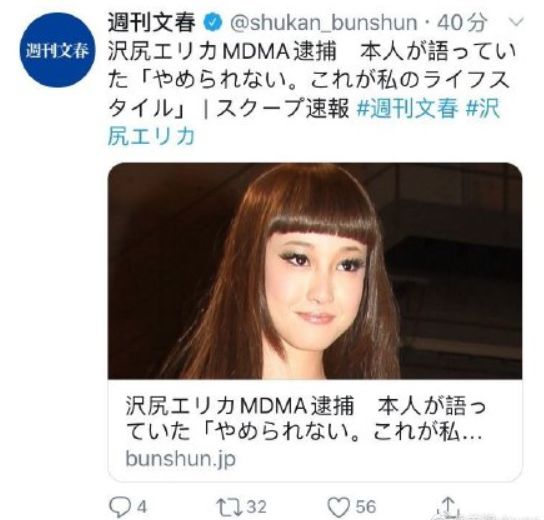This screenshot has width=544, height=520.
Task: Expand the tweet options chevron
Action: click(517, 22)
